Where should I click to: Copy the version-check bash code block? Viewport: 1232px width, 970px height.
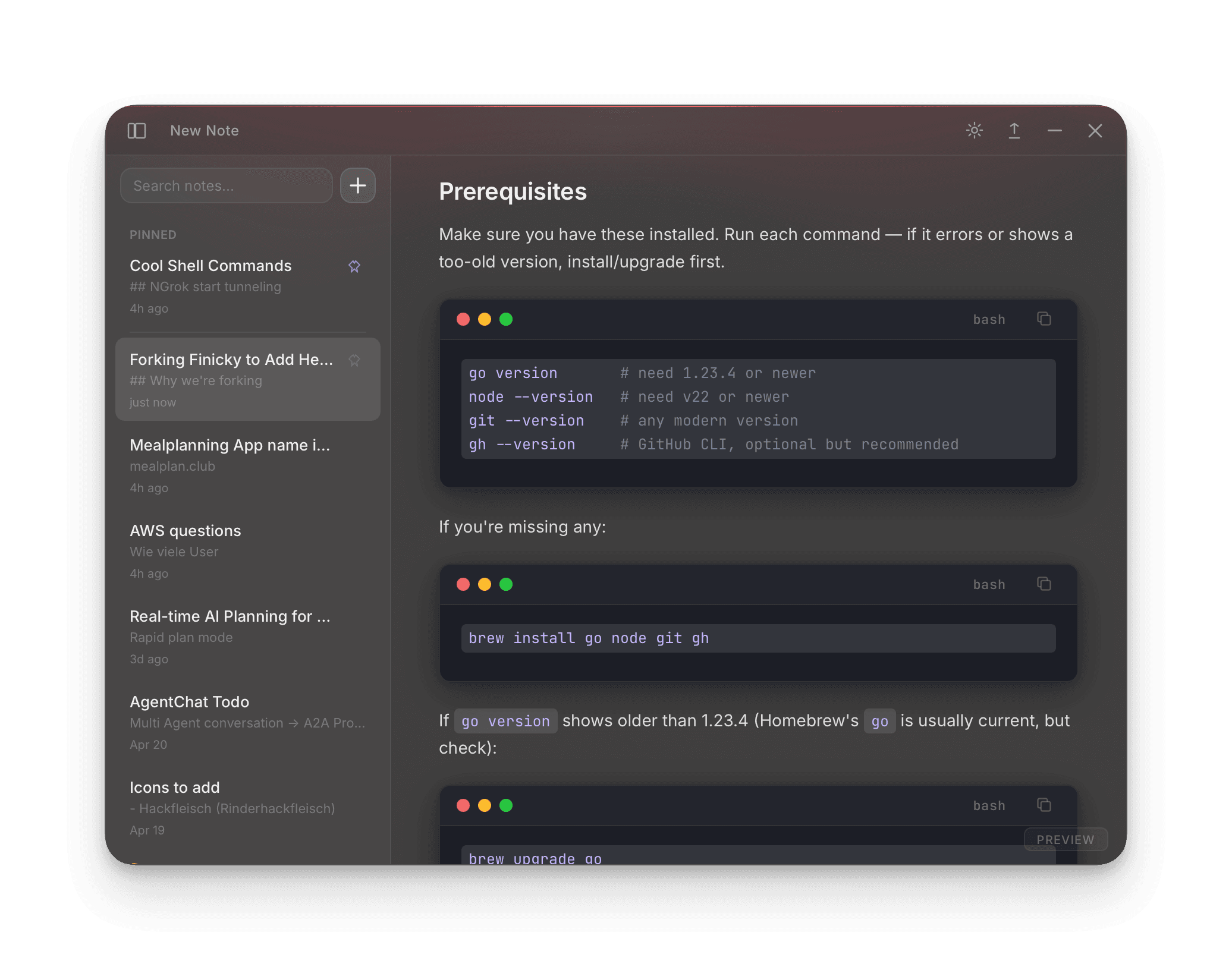(x=1044, y=319)
